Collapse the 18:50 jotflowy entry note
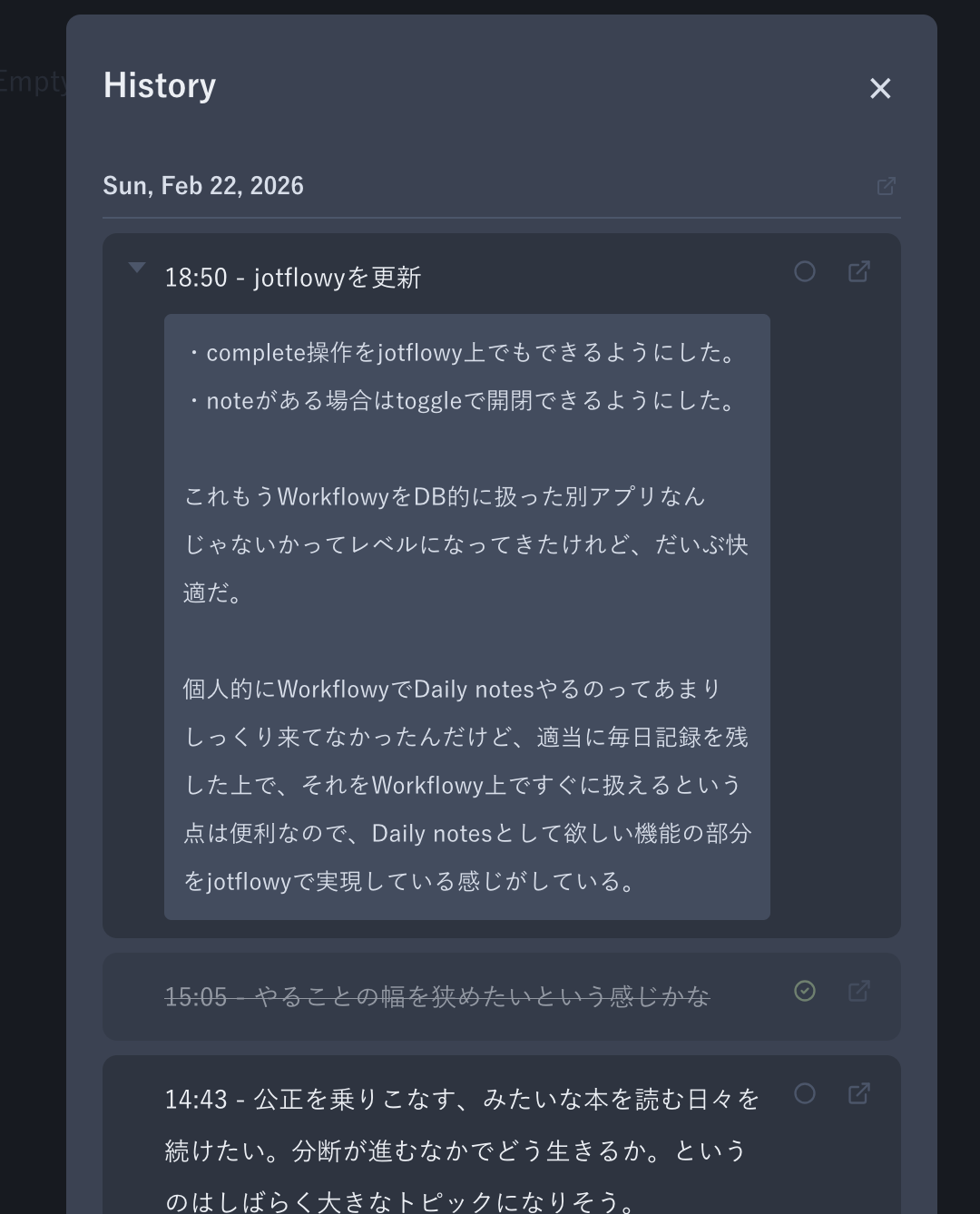Image resolution: width=980 pixels, height=1214 pixels. (137, 268)
